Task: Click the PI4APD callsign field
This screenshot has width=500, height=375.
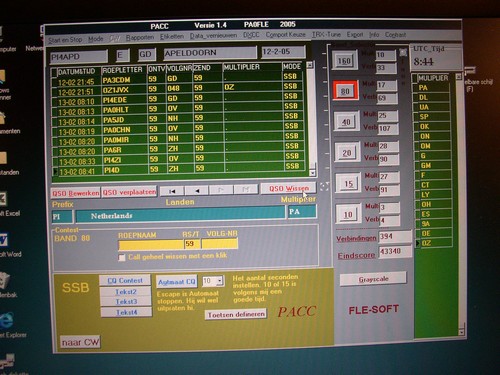Action: (79, 57)
